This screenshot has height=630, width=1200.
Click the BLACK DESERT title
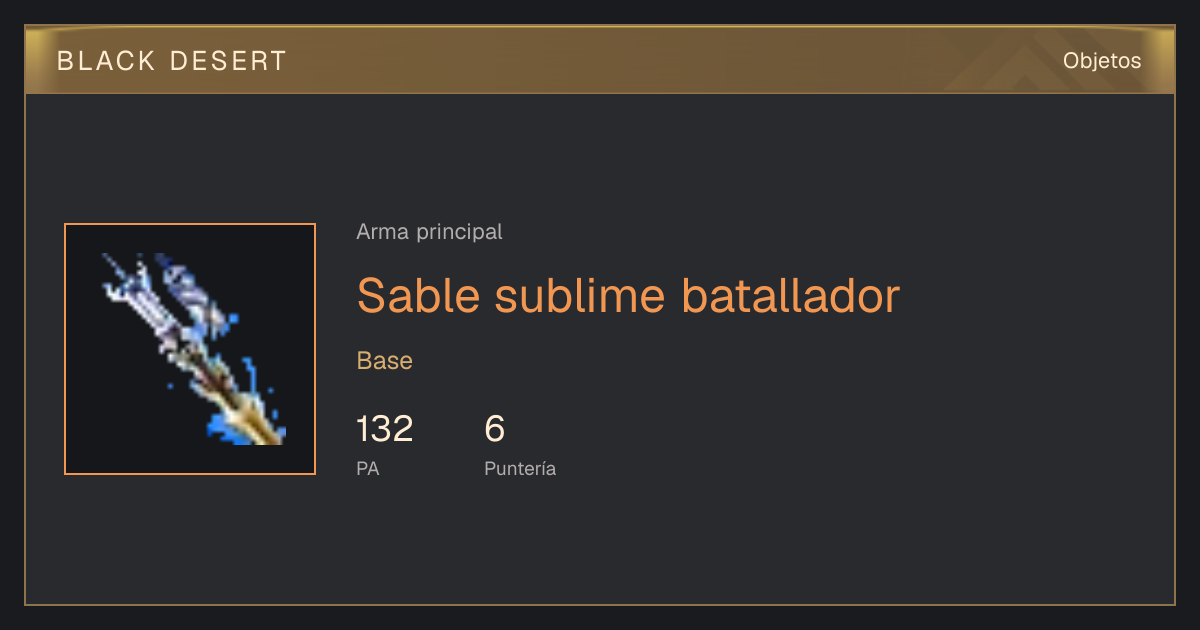172,61
